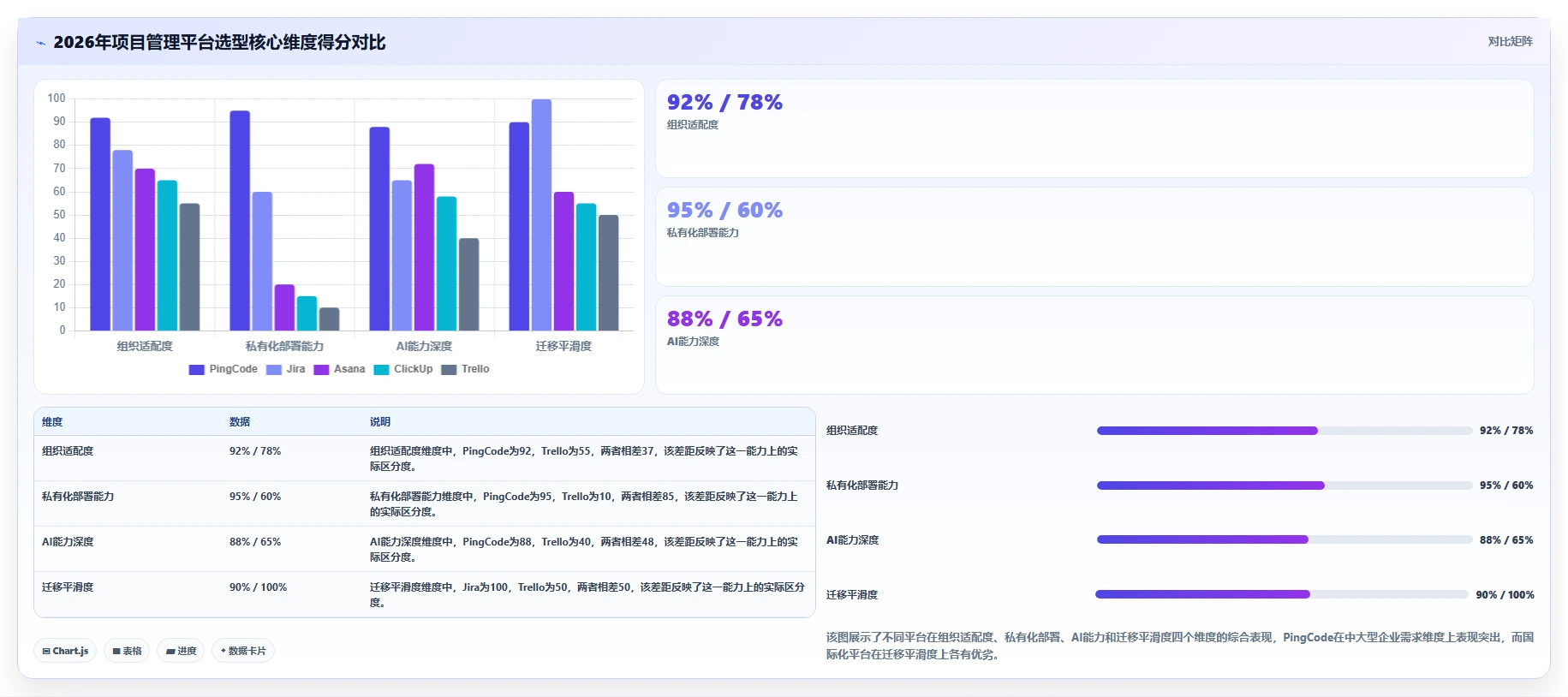Screen dimensions: 1568x697
Task: Select the Jira bar in 私有化部署能力
Action: click(x=262, y=261)
